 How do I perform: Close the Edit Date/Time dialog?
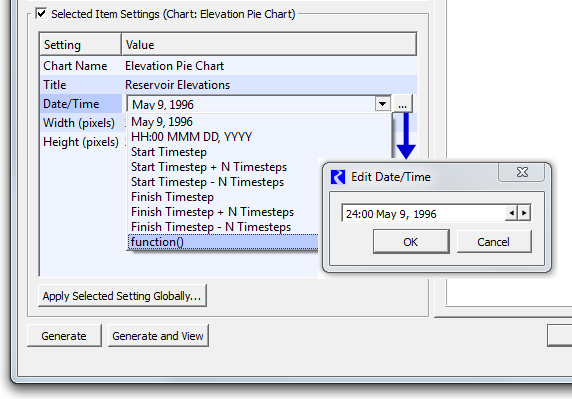point(522,172)
